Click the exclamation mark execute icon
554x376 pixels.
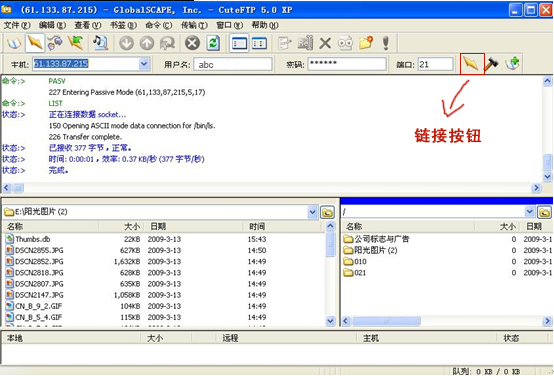point(386,43)
